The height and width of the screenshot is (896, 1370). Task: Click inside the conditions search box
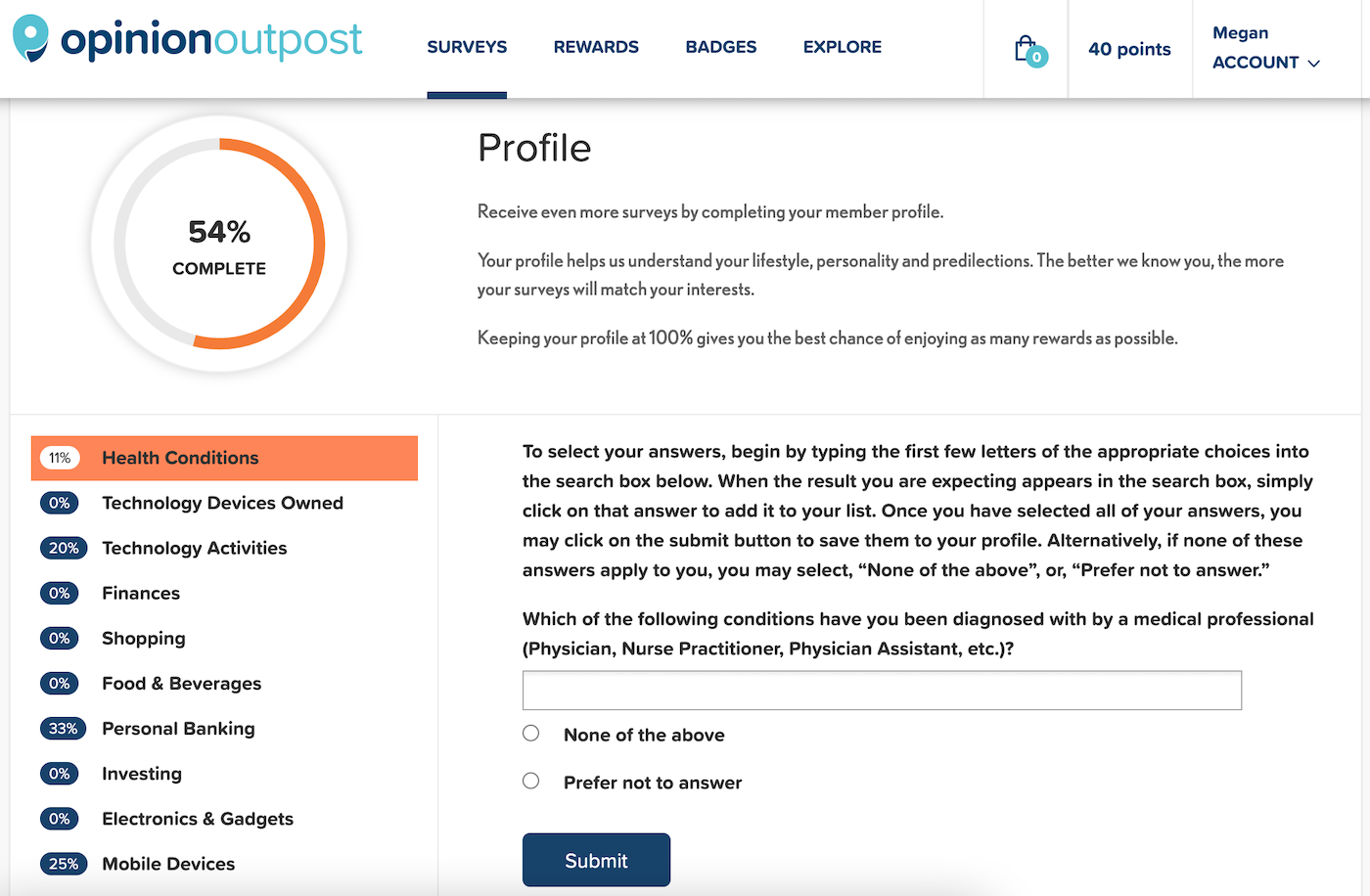point(882,690)
